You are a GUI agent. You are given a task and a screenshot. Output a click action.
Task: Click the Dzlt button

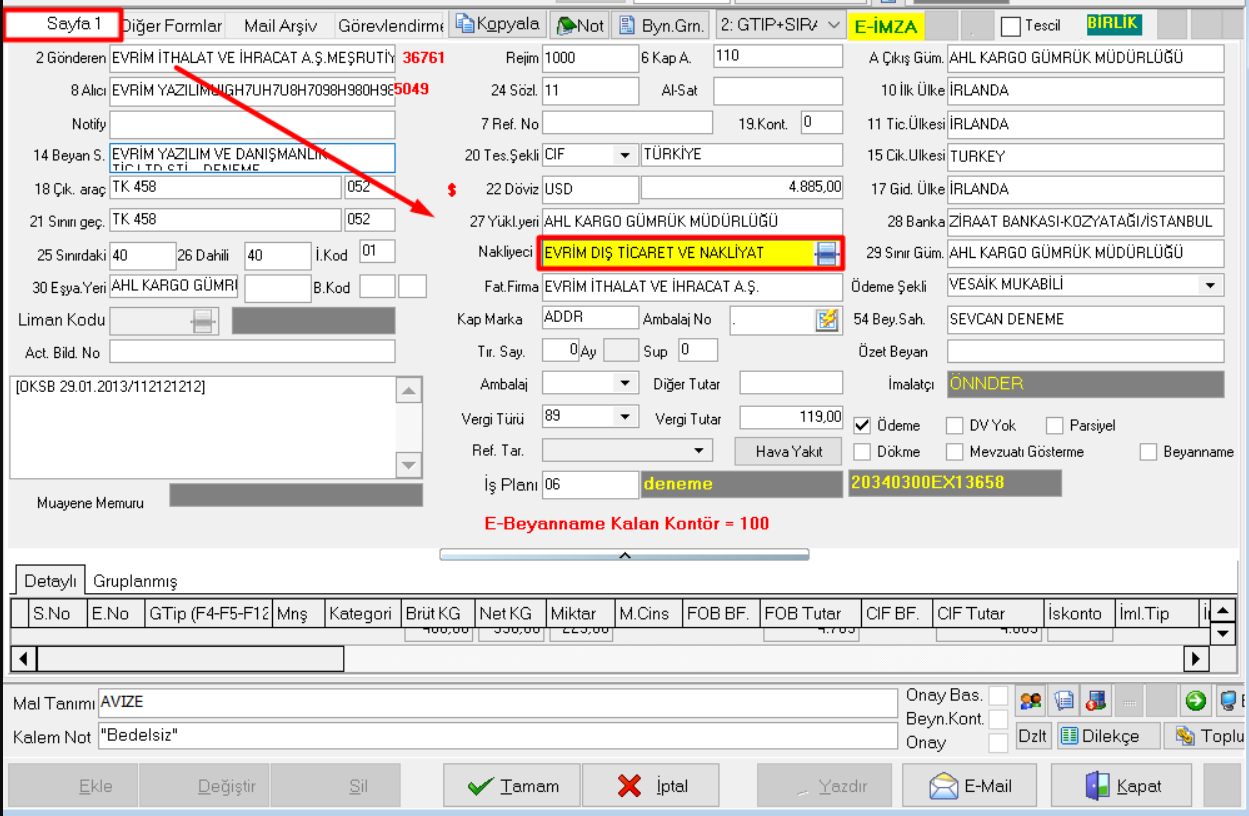[x=1033, y=736]
